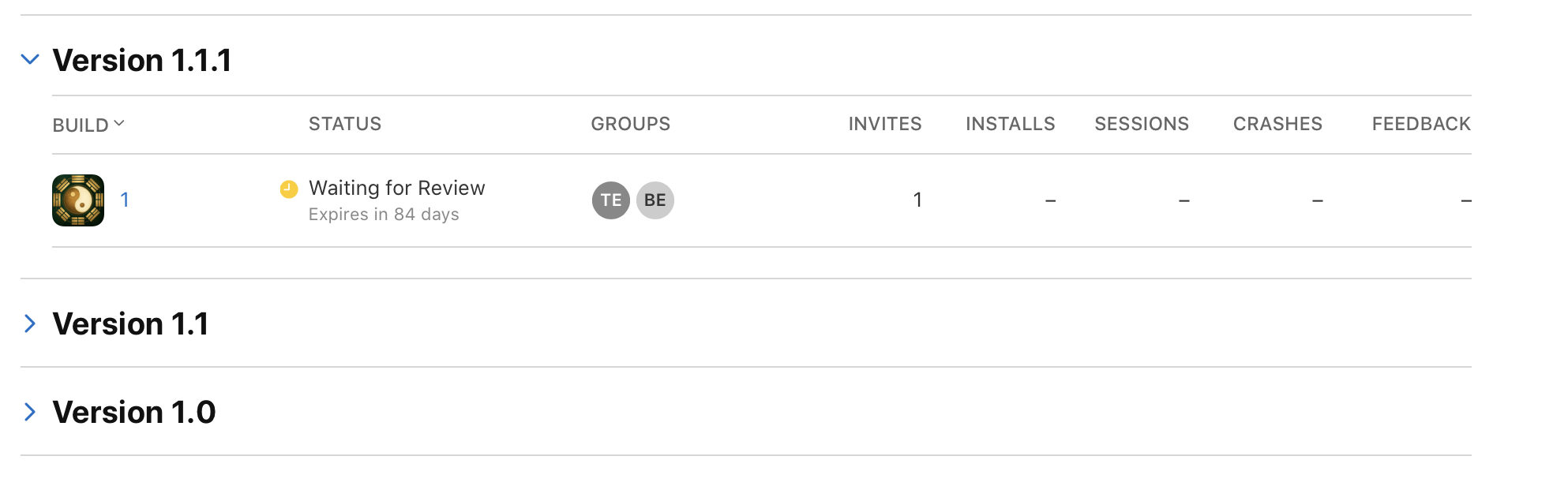Click the Version 1.1.1 heading text

(142, 61)
